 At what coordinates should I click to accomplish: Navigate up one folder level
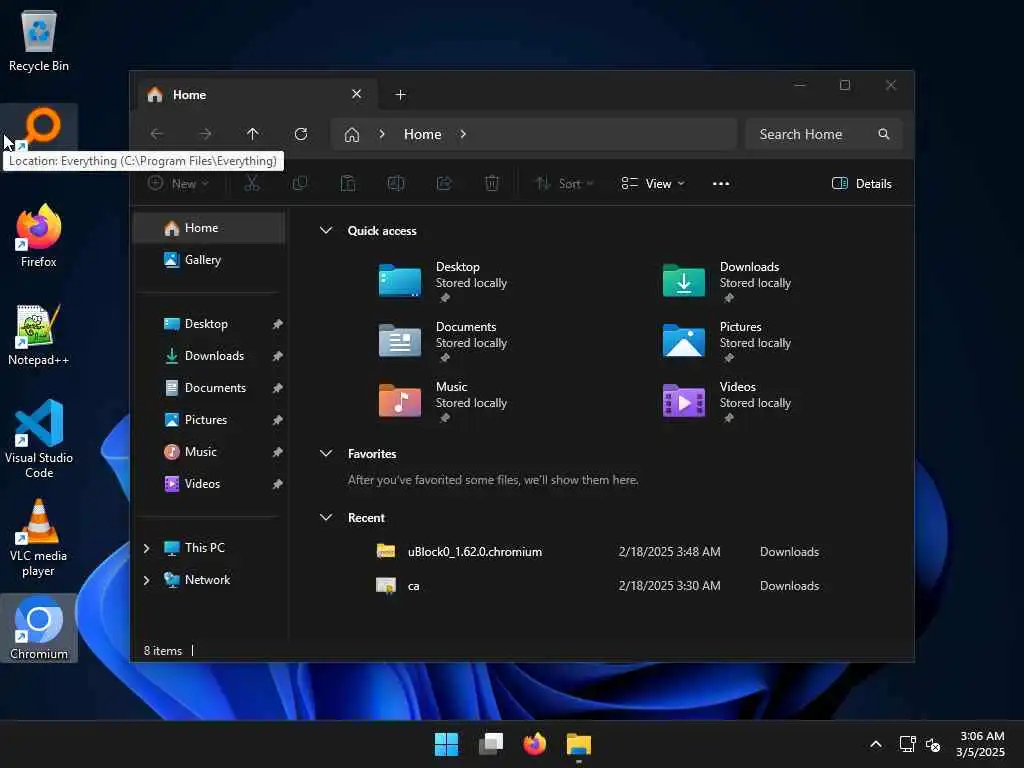(253, 134)
